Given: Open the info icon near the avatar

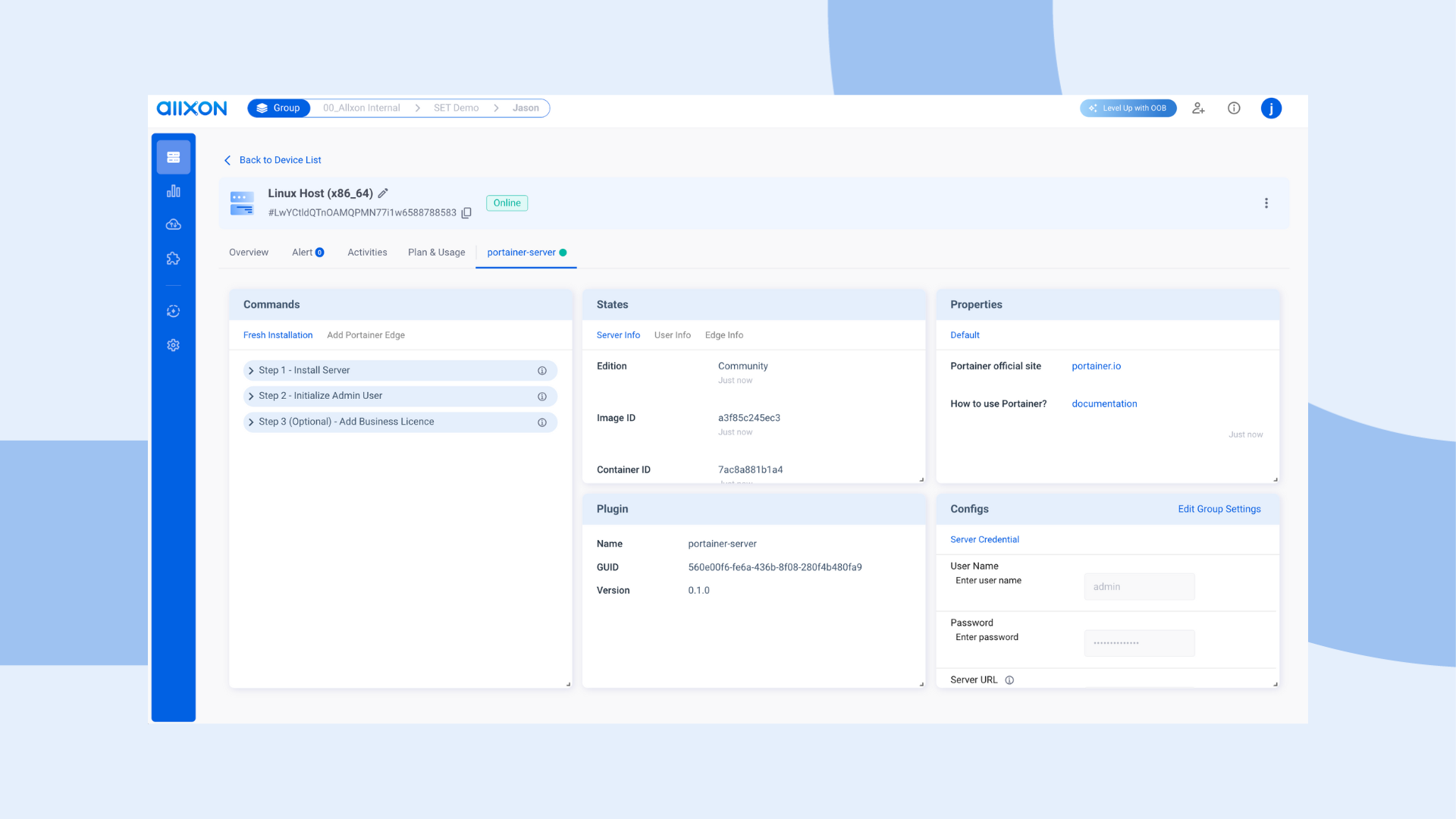Looking at the screenshot, I should (x=1234, y=108).
